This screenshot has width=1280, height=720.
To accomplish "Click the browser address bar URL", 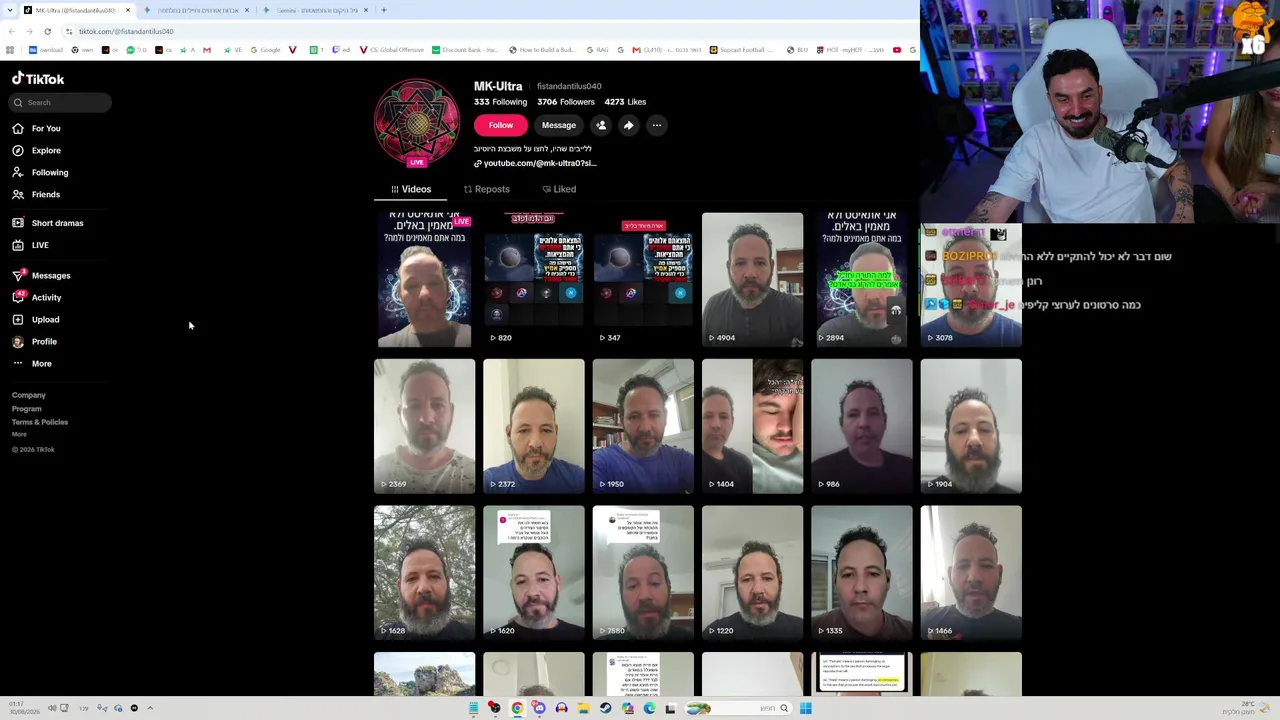I will point(126,31).
